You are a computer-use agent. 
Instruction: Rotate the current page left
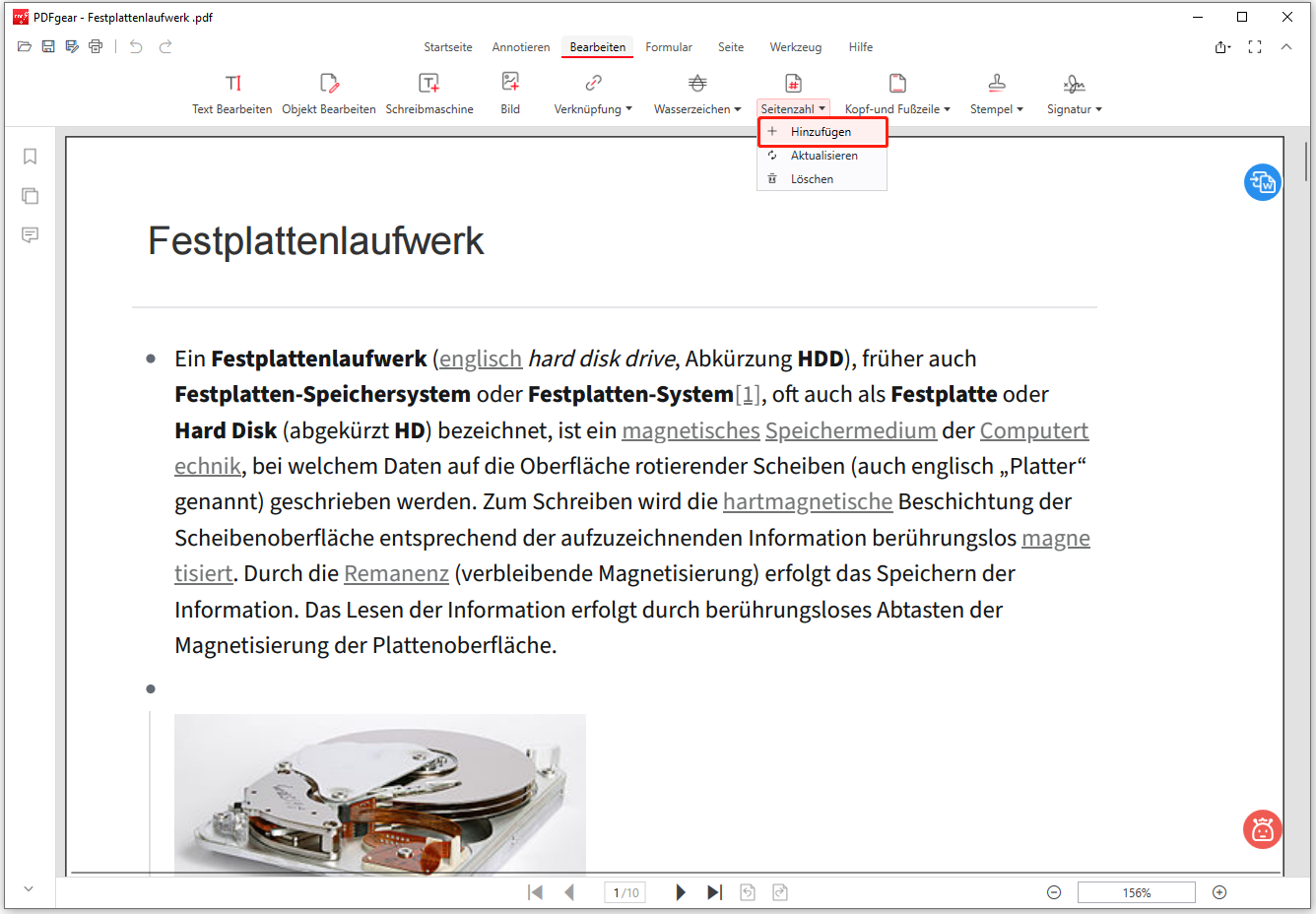[x=748, y=891]
